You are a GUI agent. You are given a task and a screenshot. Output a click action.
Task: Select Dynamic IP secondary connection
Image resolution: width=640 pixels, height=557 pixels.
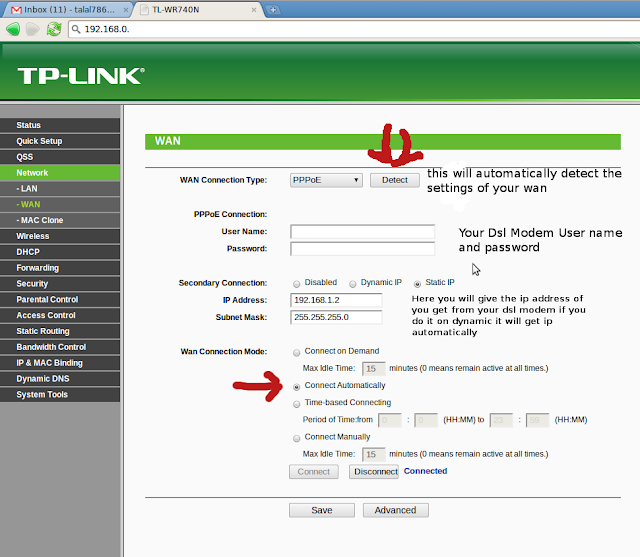tap(353, 284)
